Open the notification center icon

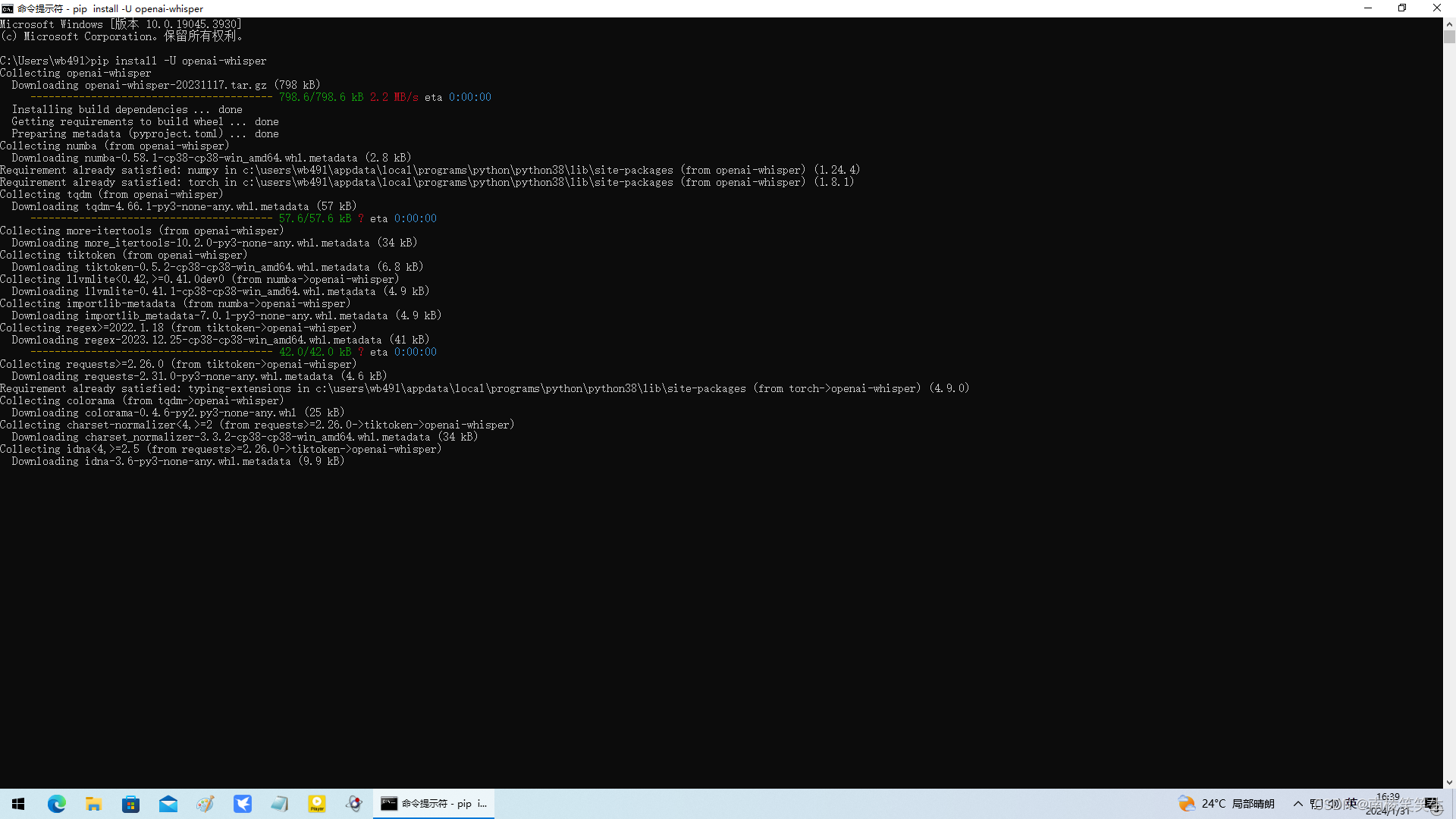1432,804
